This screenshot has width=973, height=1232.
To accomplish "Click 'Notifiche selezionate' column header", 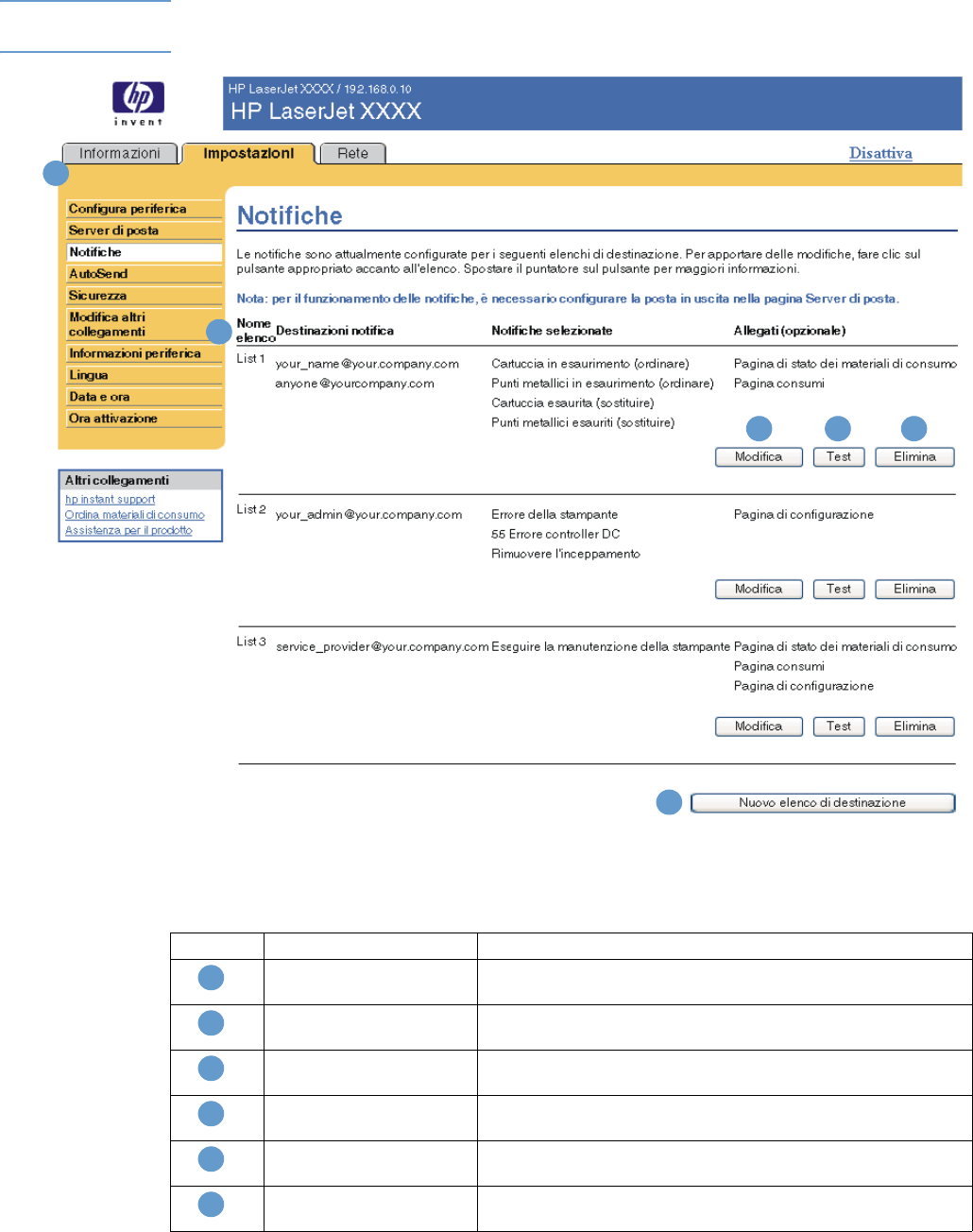I will click(x=553, y=331).
